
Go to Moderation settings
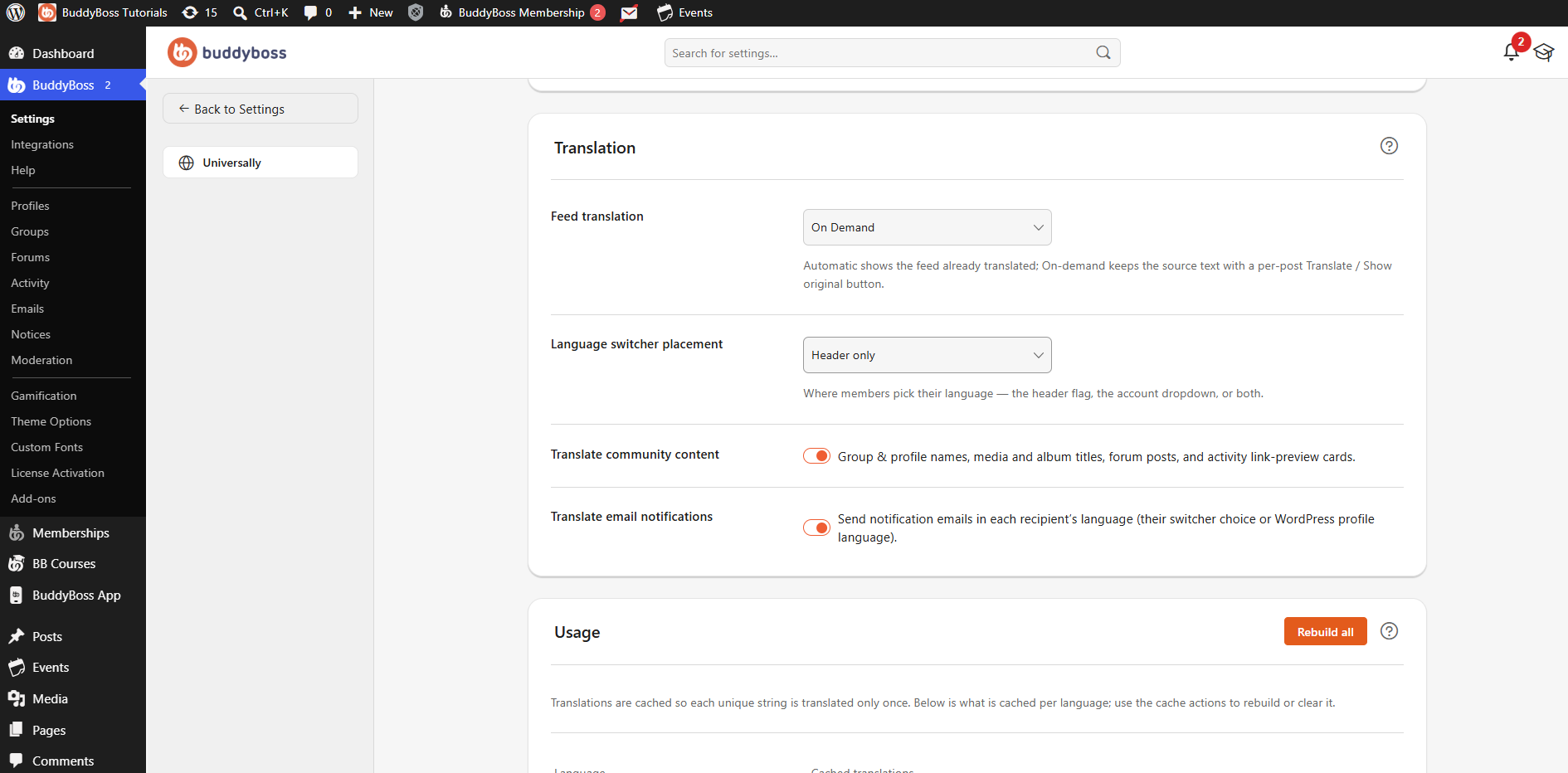pos(41,360)
